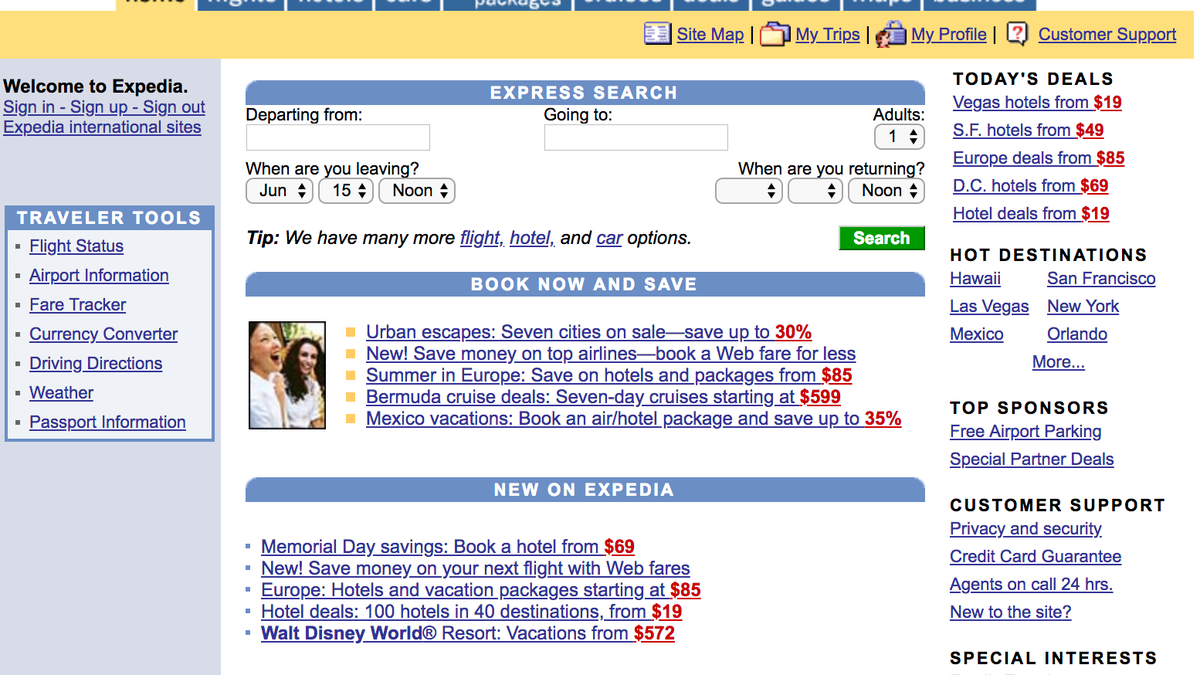Viewport: 1200px width, 675px height.
Task: Open Agents on call 24 hrs. link
Action: 1031,585
